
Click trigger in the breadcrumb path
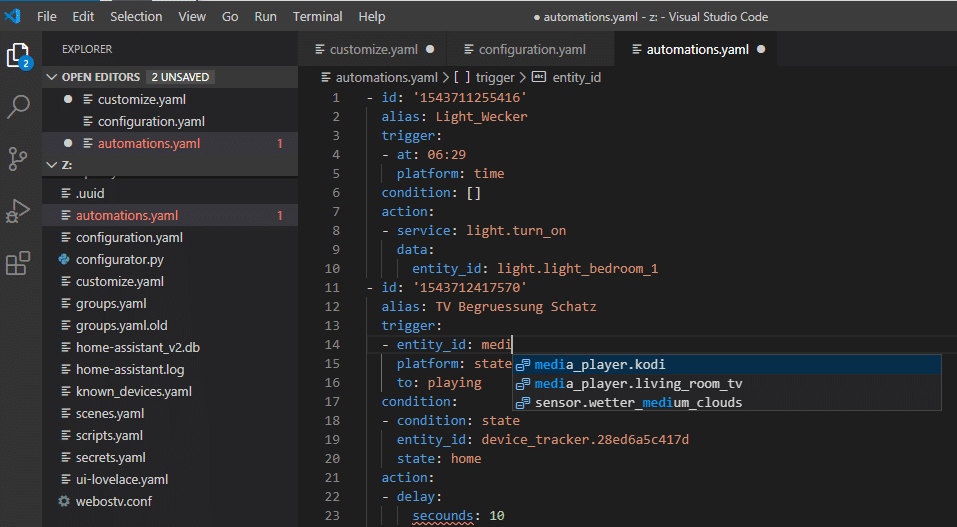(x=495, y=78)
